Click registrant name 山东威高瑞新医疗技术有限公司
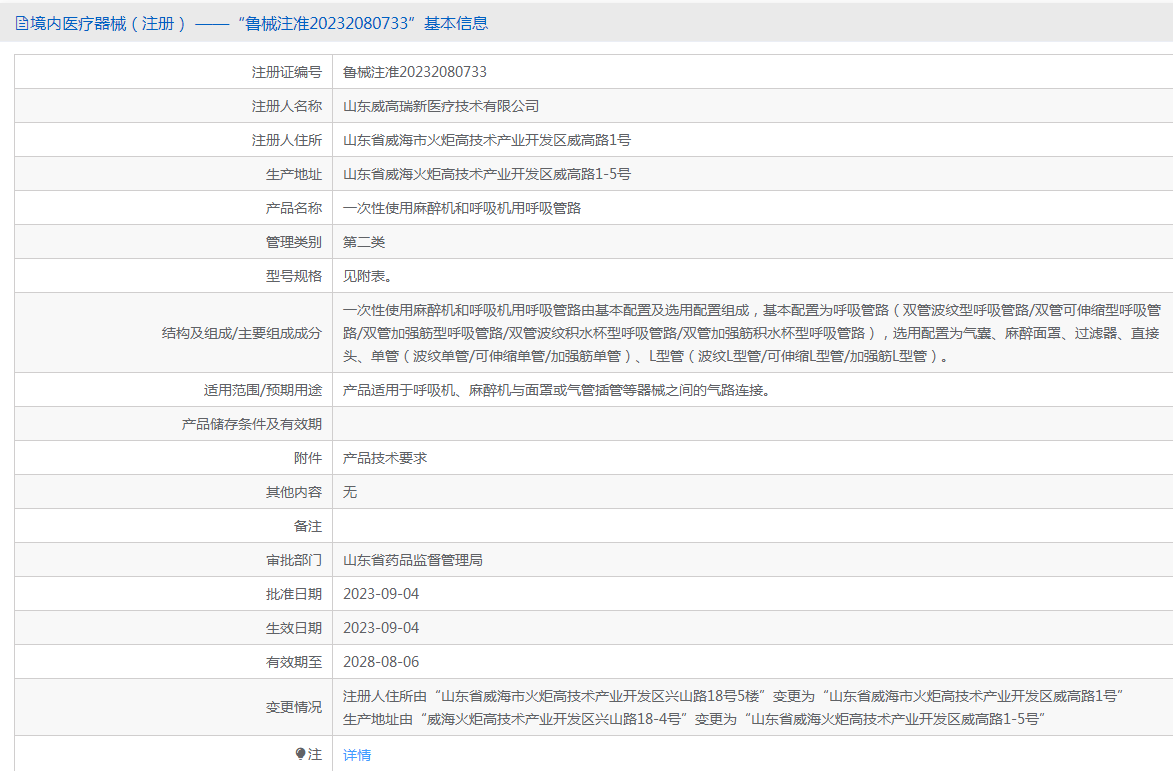 (x=441, y=106)
